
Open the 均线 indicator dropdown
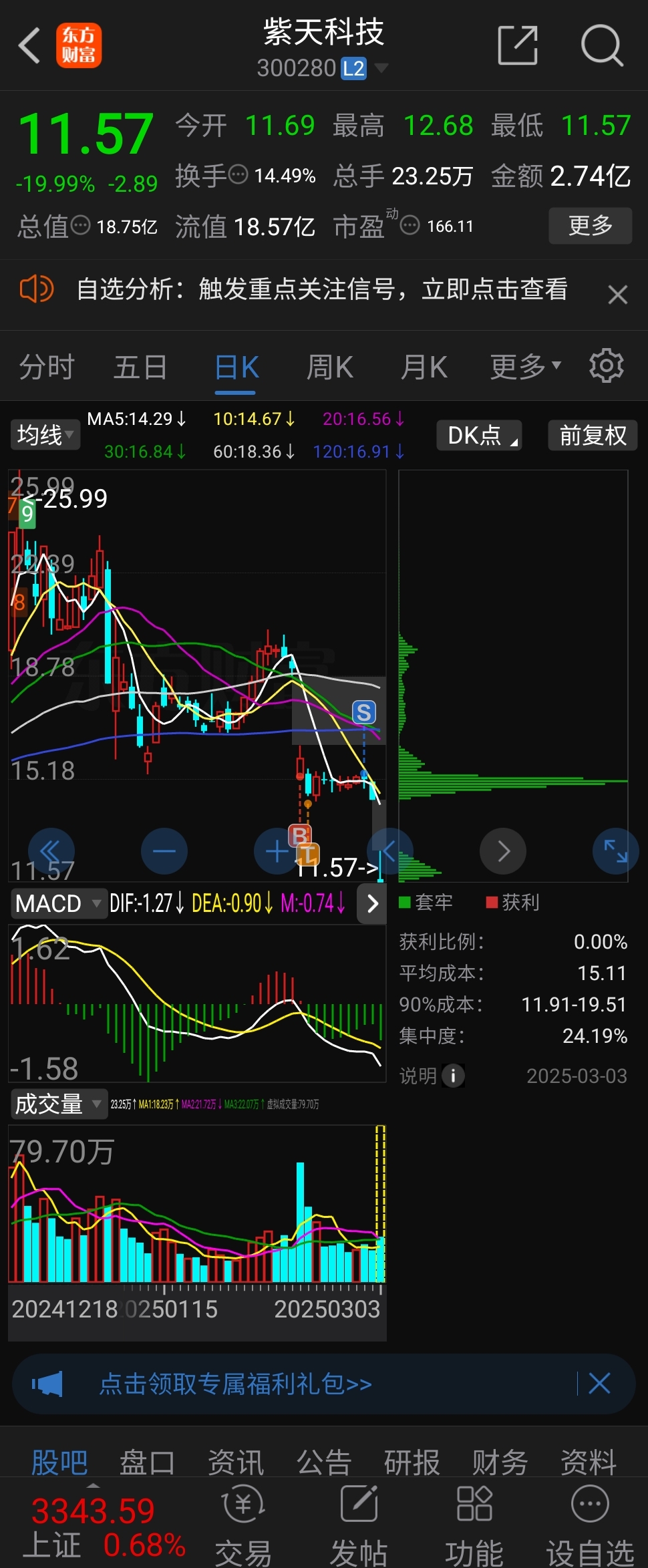pyautogui.click(x=45, y=435)
